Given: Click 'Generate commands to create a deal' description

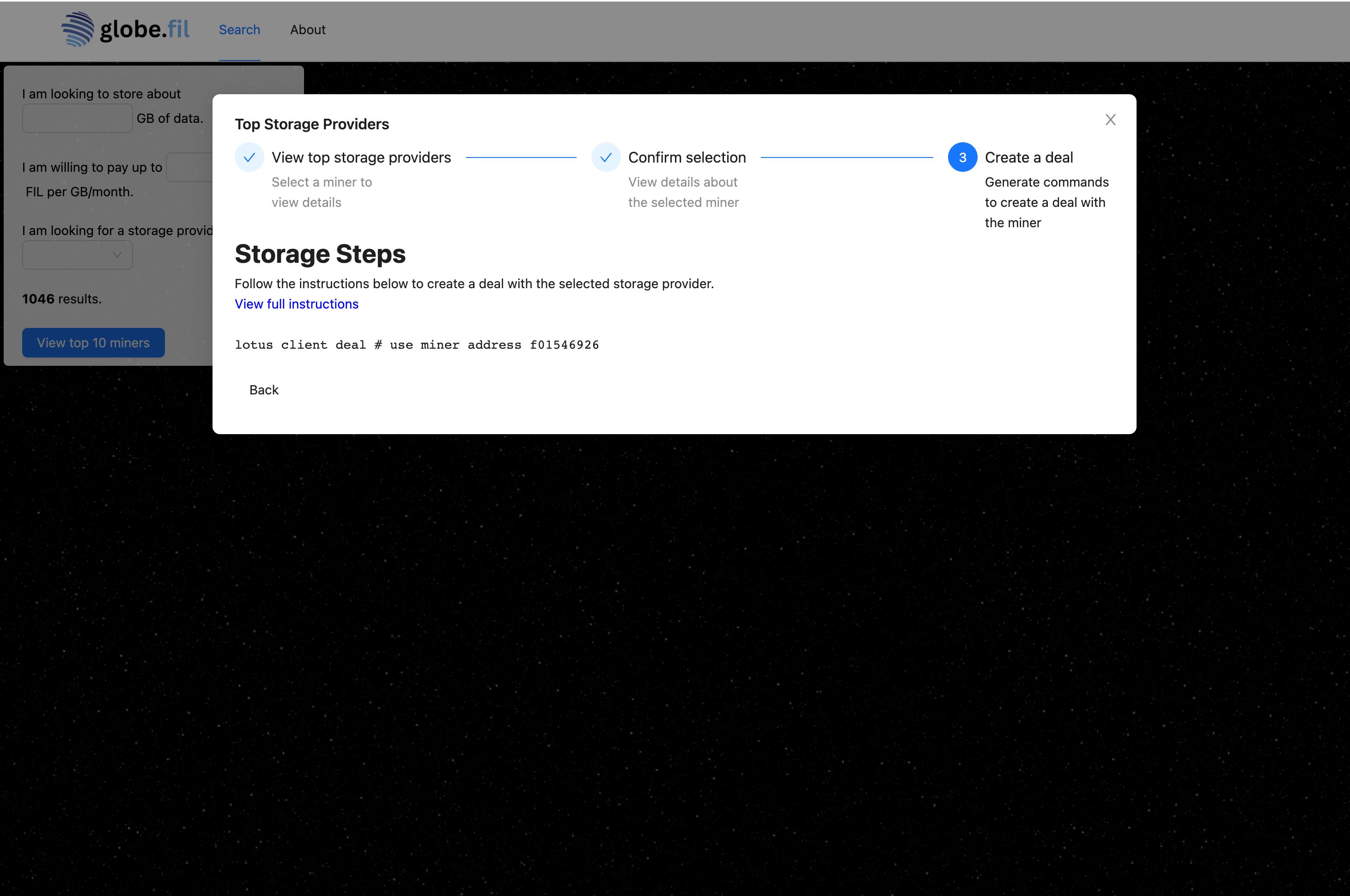Looking at the screenshot, I should tap(1046, 202).
